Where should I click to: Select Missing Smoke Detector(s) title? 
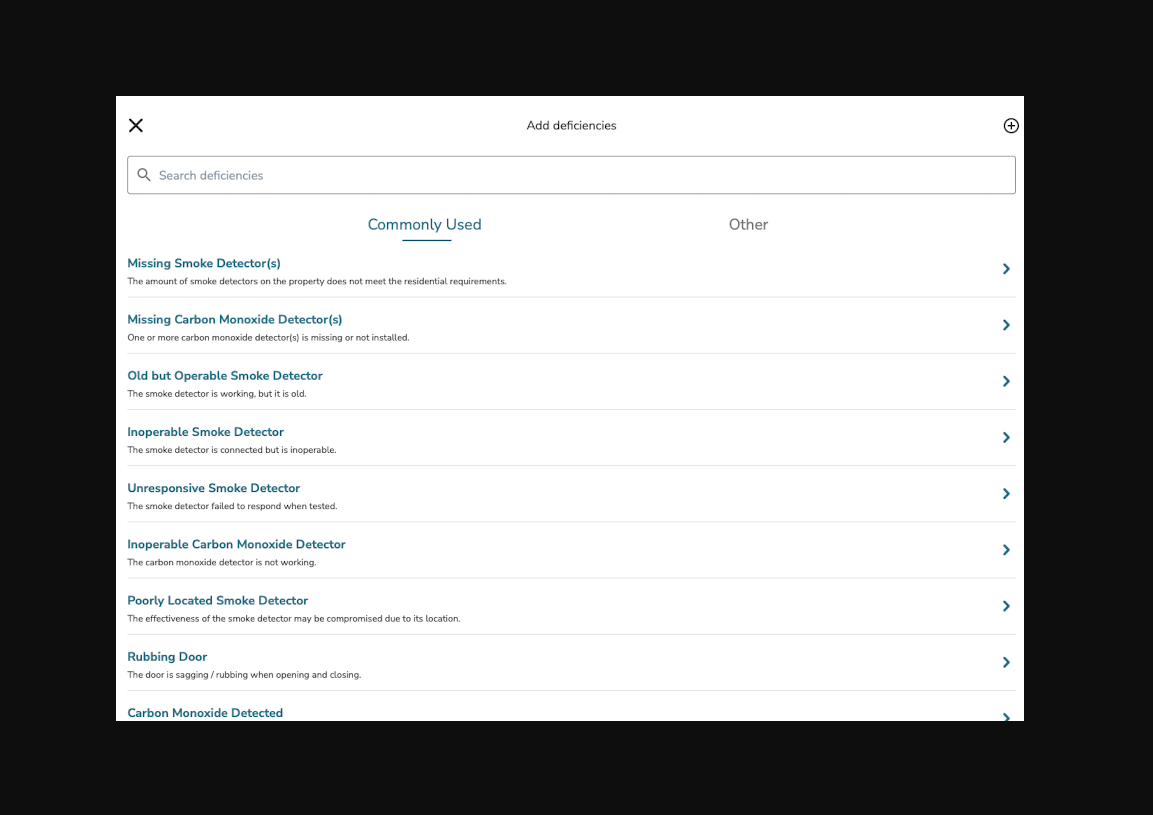tap(204, 263)
